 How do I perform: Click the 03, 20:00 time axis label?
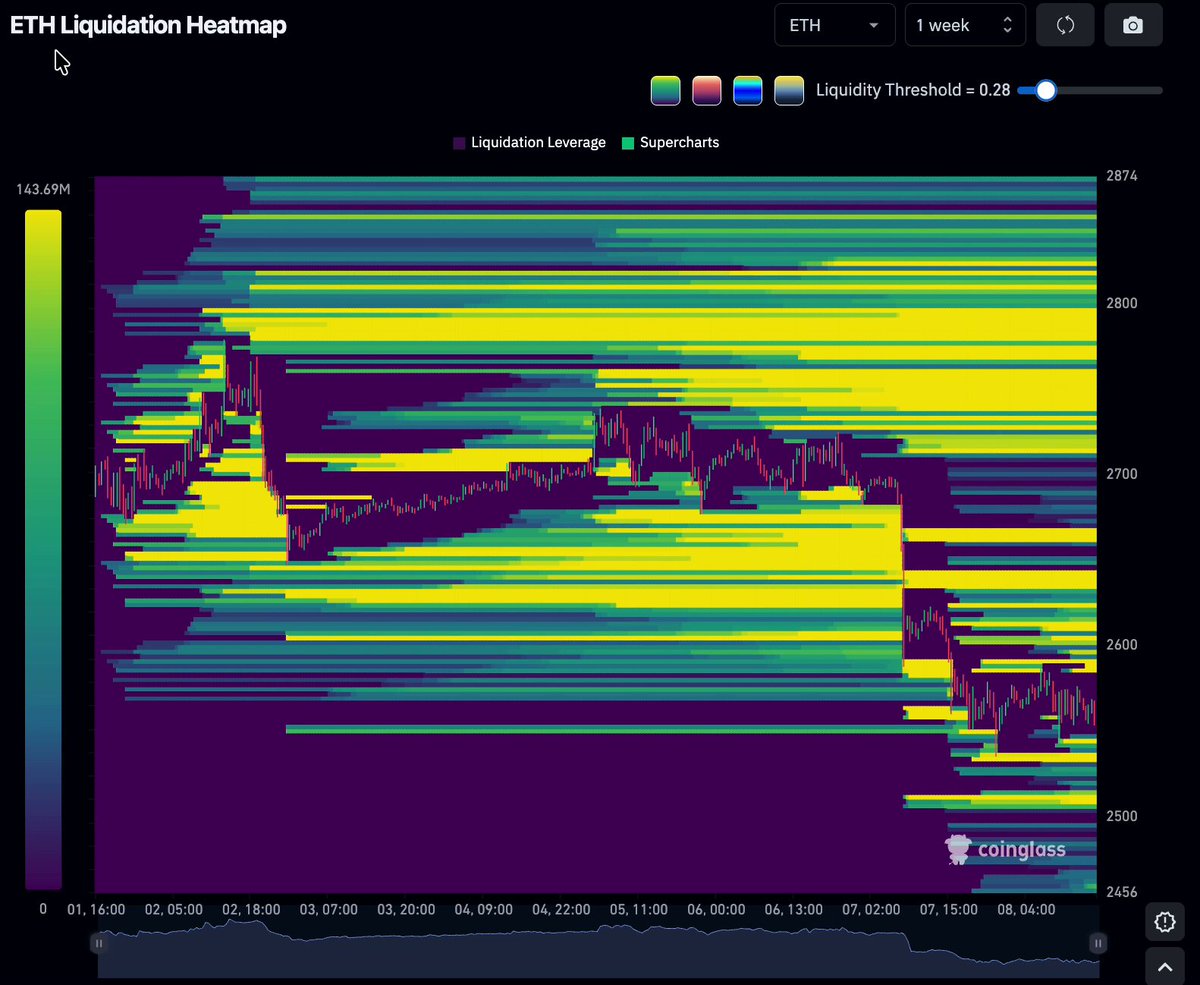[406, 910]
